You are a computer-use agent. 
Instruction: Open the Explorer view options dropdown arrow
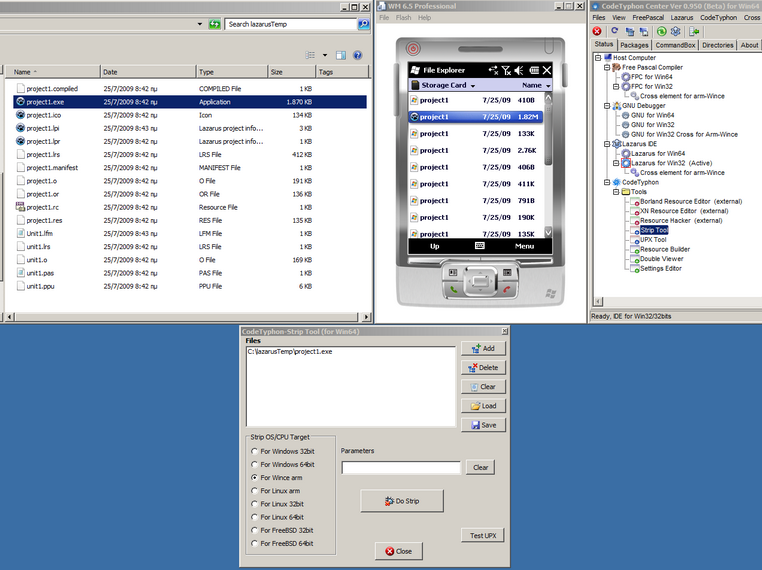pos(325,55)
